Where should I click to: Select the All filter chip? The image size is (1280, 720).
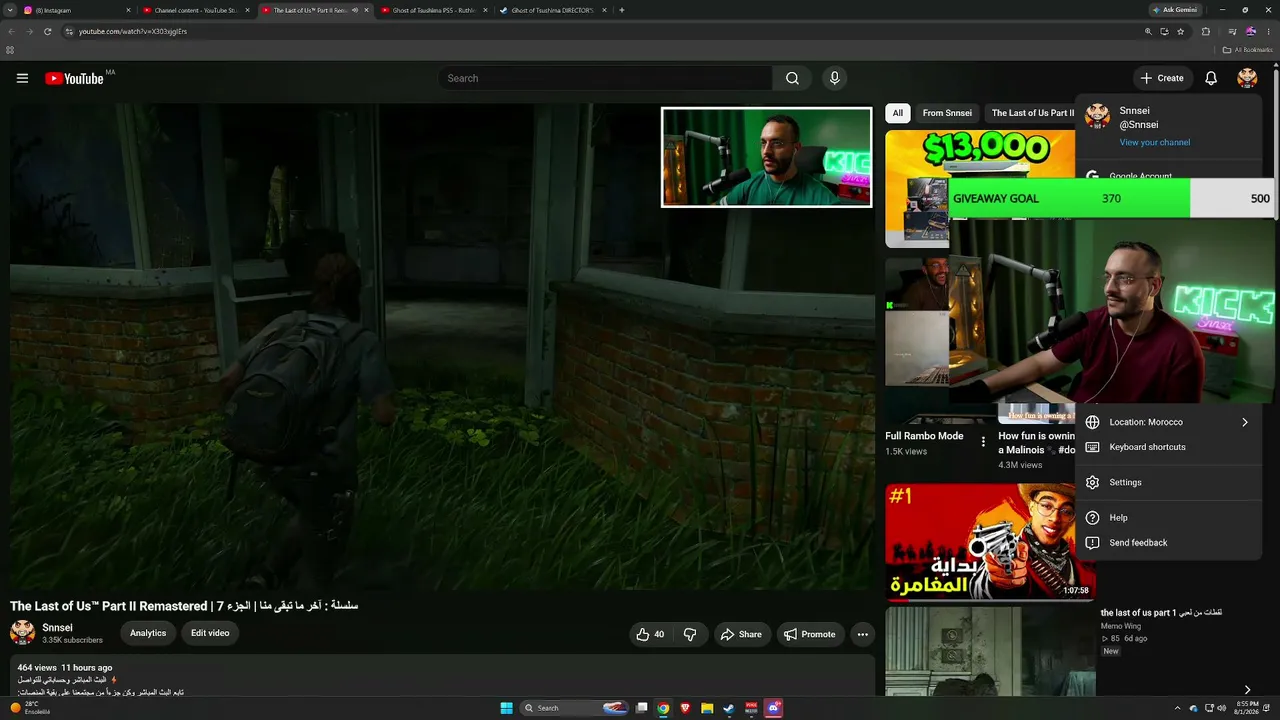(x=898, y=113)
